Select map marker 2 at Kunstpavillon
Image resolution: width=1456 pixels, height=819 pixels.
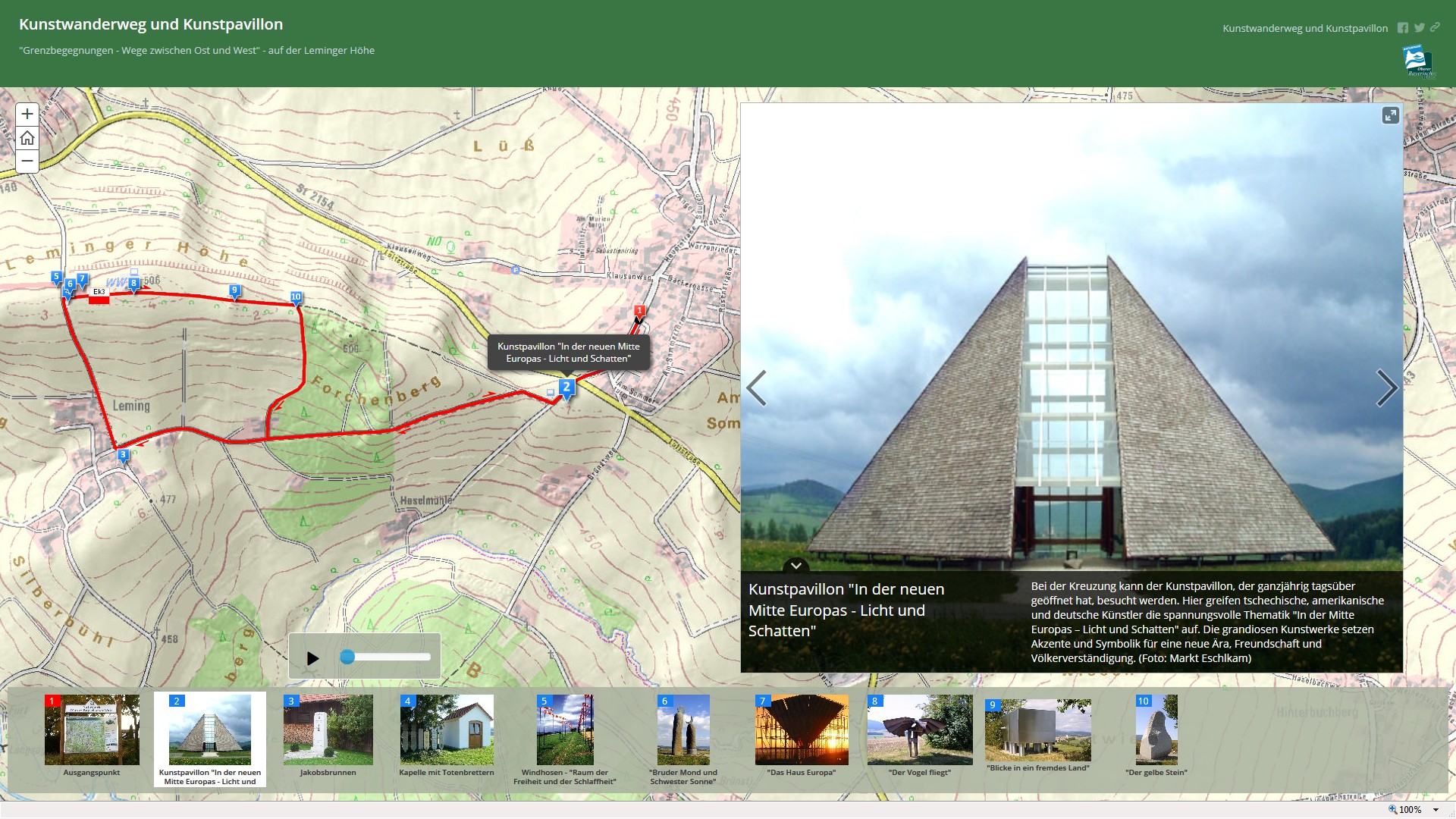tap(566, 388)
